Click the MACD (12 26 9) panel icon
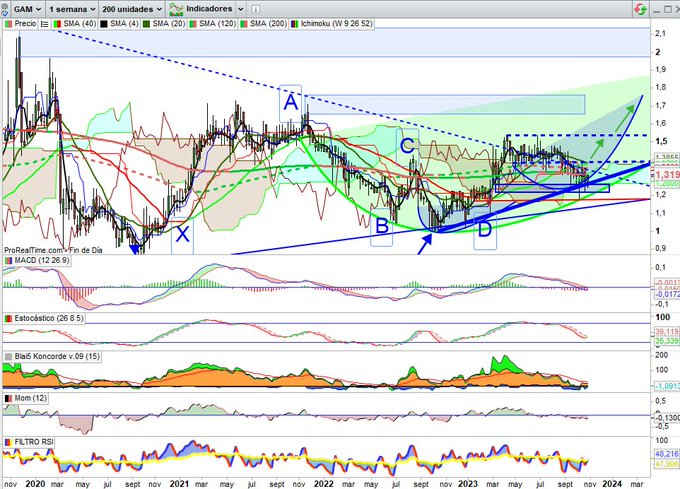680x489 pixels. pyautogui.click(x=8, y=261)
